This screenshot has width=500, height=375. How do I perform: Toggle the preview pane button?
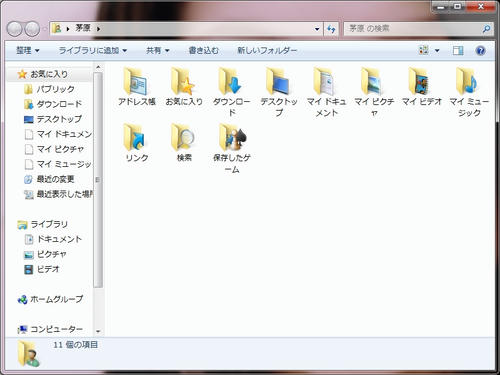(458, 51)
